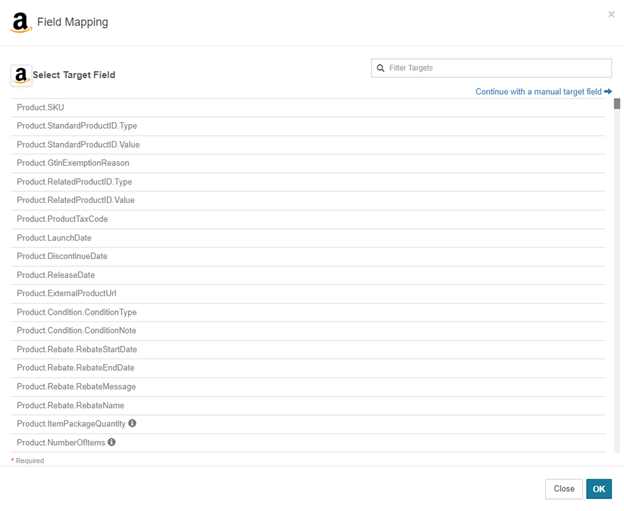Select Product.Rebate.RebateEndDate row
The image size is (624, 511).
[308, 368]
